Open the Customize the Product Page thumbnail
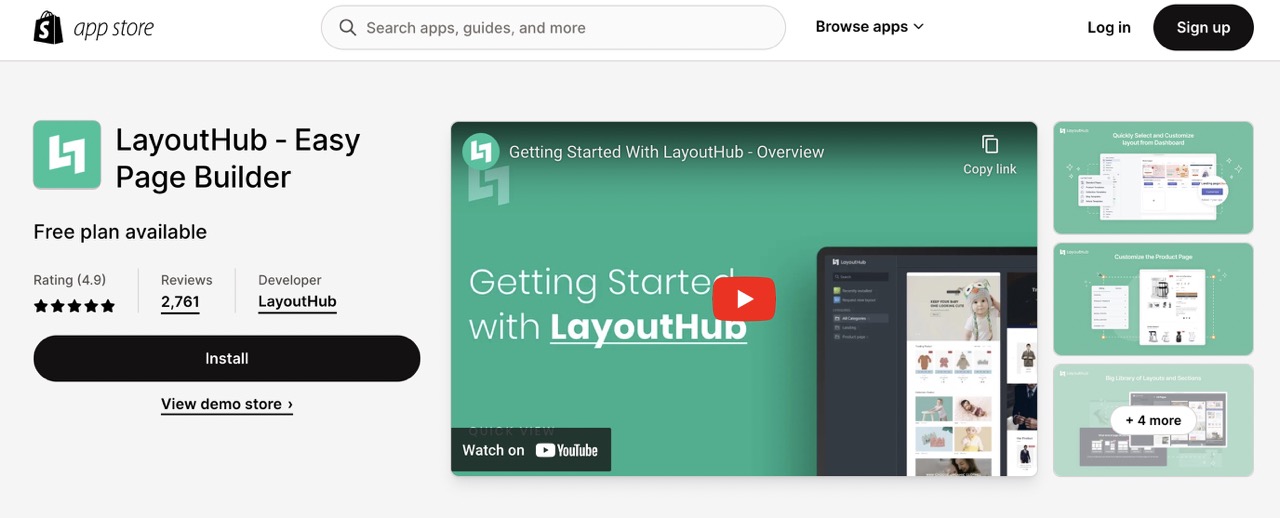 coord(1153,299)
